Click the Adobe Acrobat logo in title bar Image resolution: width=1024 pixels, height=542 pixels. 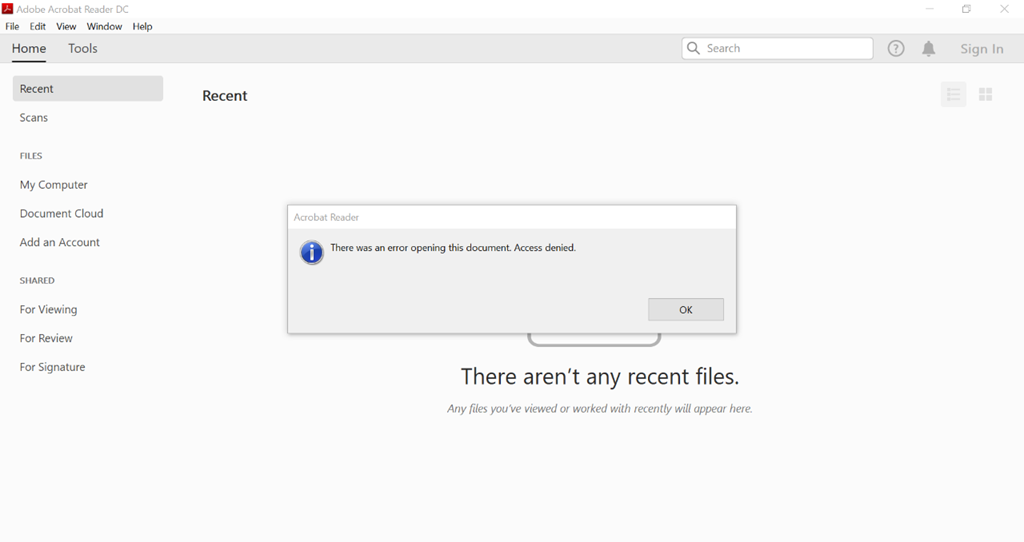(x=8, y=9)
